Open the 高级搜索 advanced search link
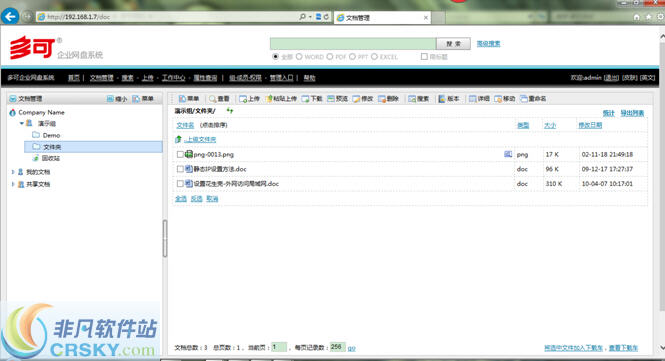Image resolution: width=665 pixels, height=361 pixels. 488,44
